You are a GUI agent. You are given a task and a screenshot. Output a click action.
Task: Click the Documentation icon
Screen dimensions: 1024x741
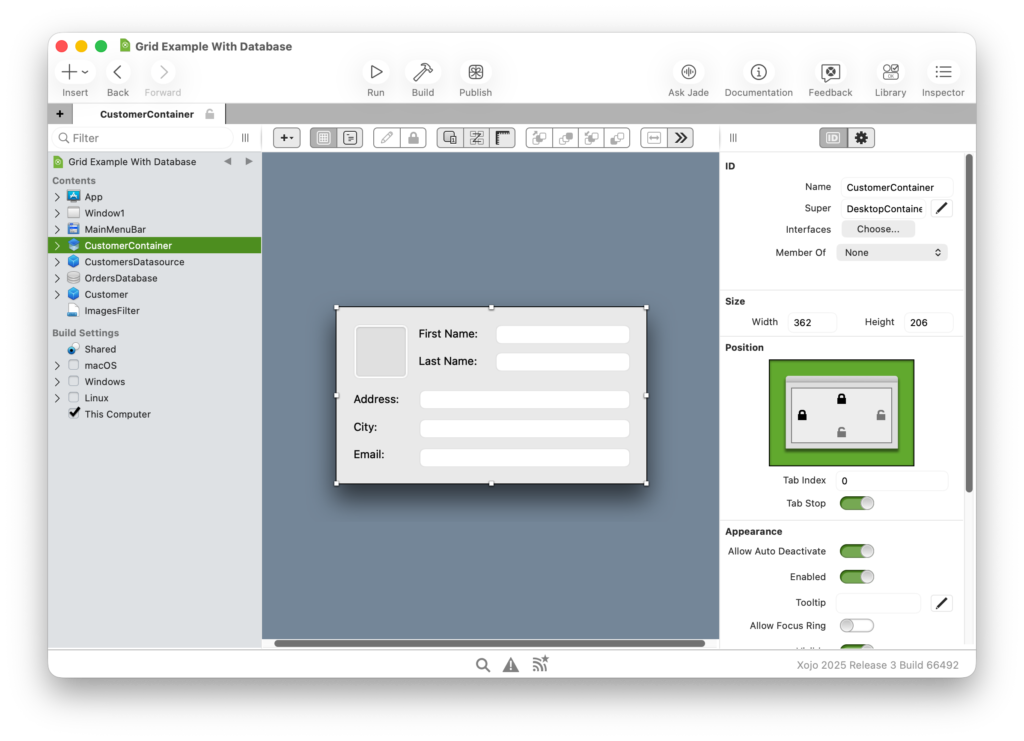click(758, 73)
